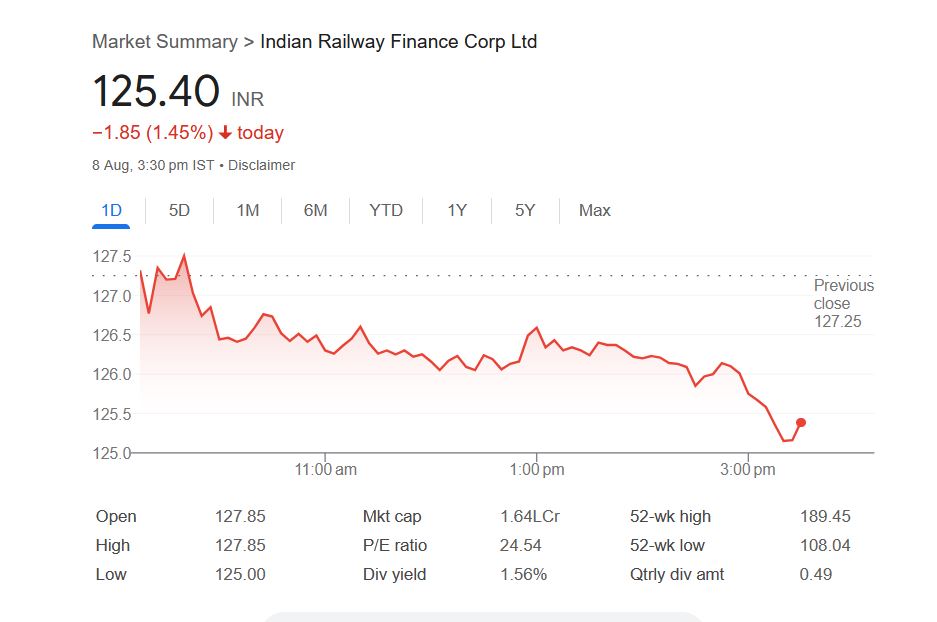The image size is (937, 622).
Task: Switch to the 5D chart tab
Action: click(179, 210)
